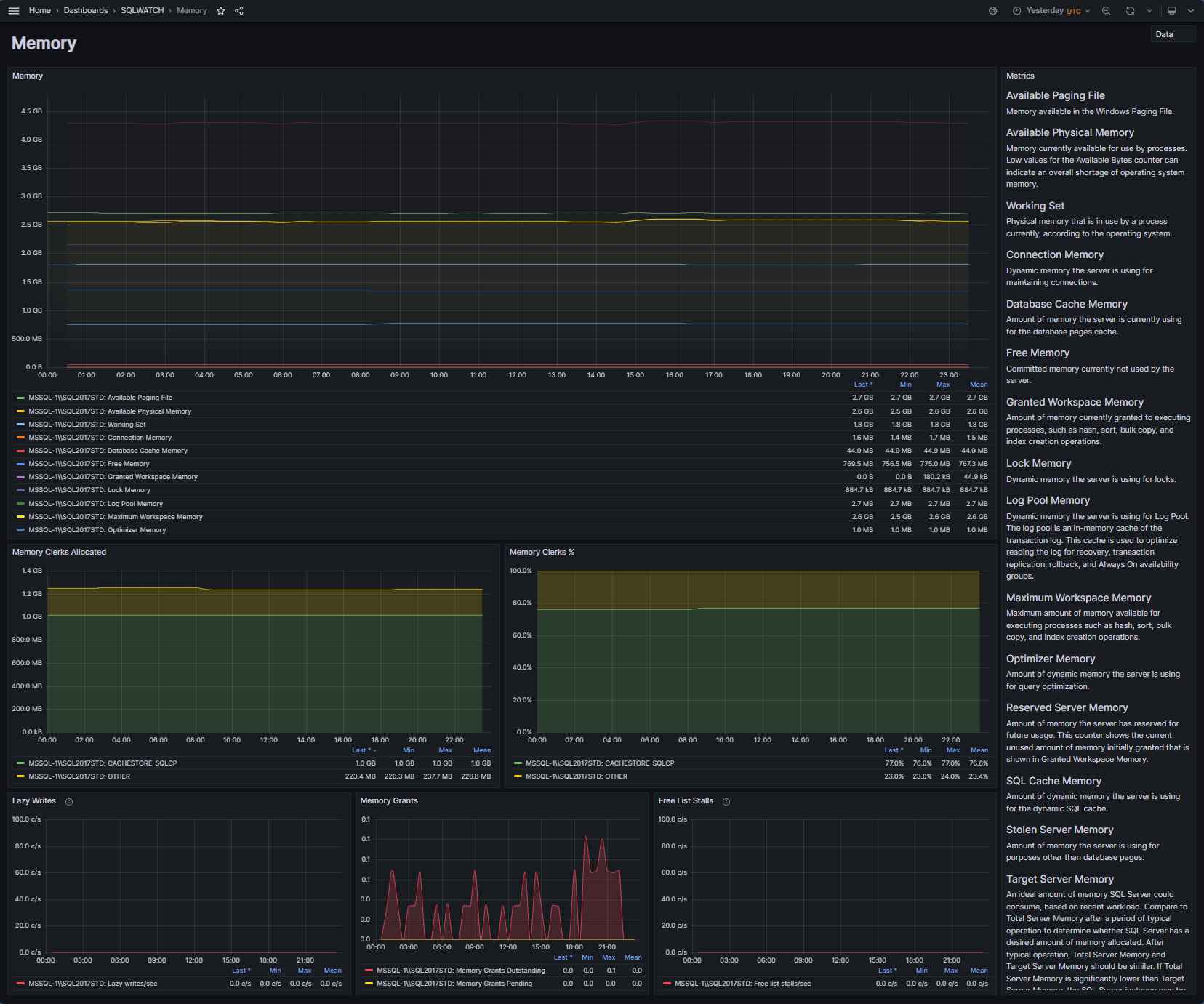The width and height of the screenshot is (1204, 1004).
Task: Toggle Maximum Workspace Memory series
Action: 116,517
